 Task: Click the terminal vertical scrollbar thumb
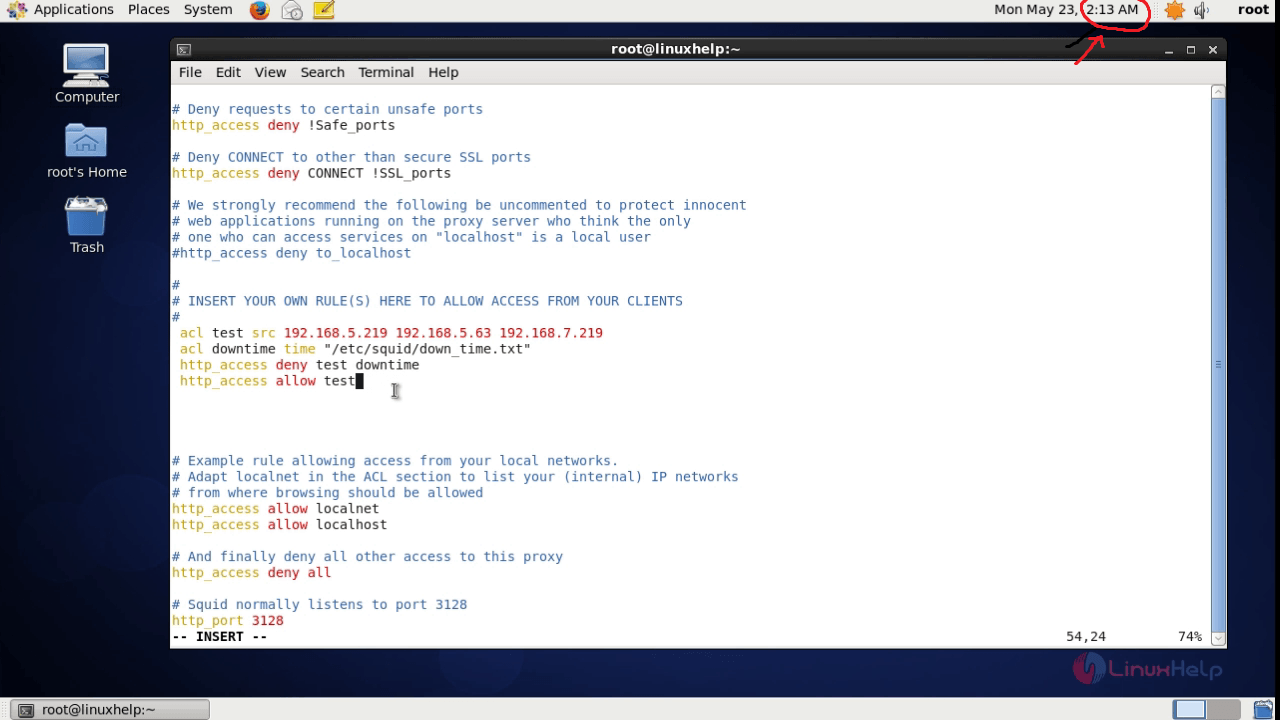[x=1218, y=365]
